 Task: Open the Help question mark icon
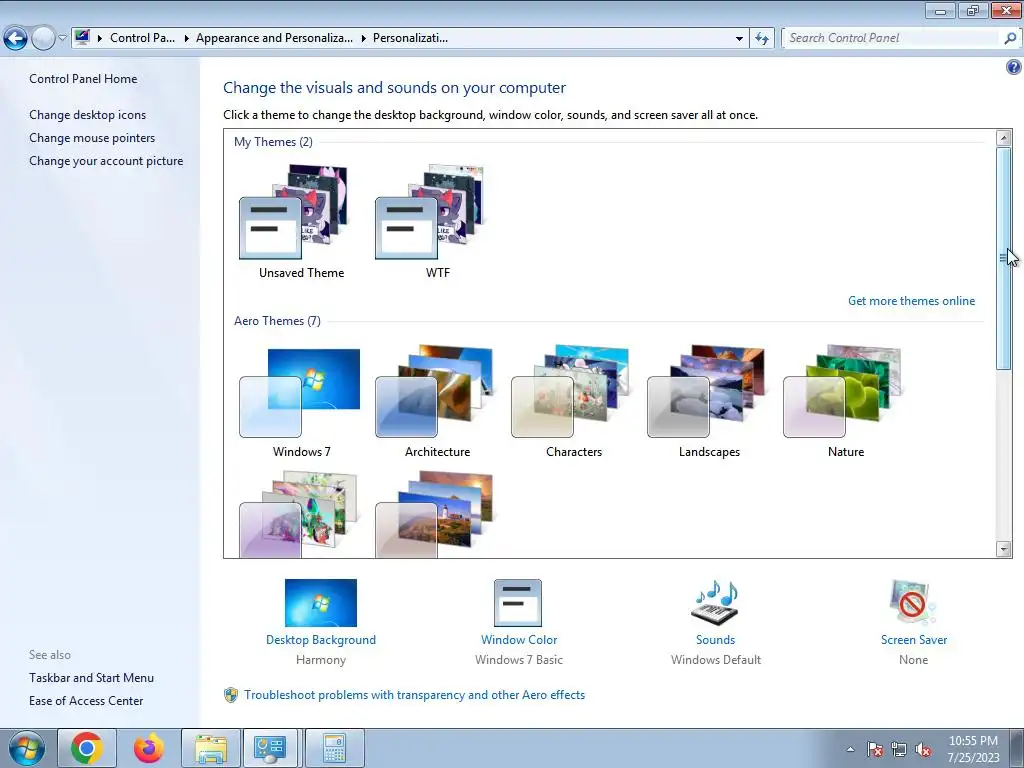click(x=1014, y=67)
